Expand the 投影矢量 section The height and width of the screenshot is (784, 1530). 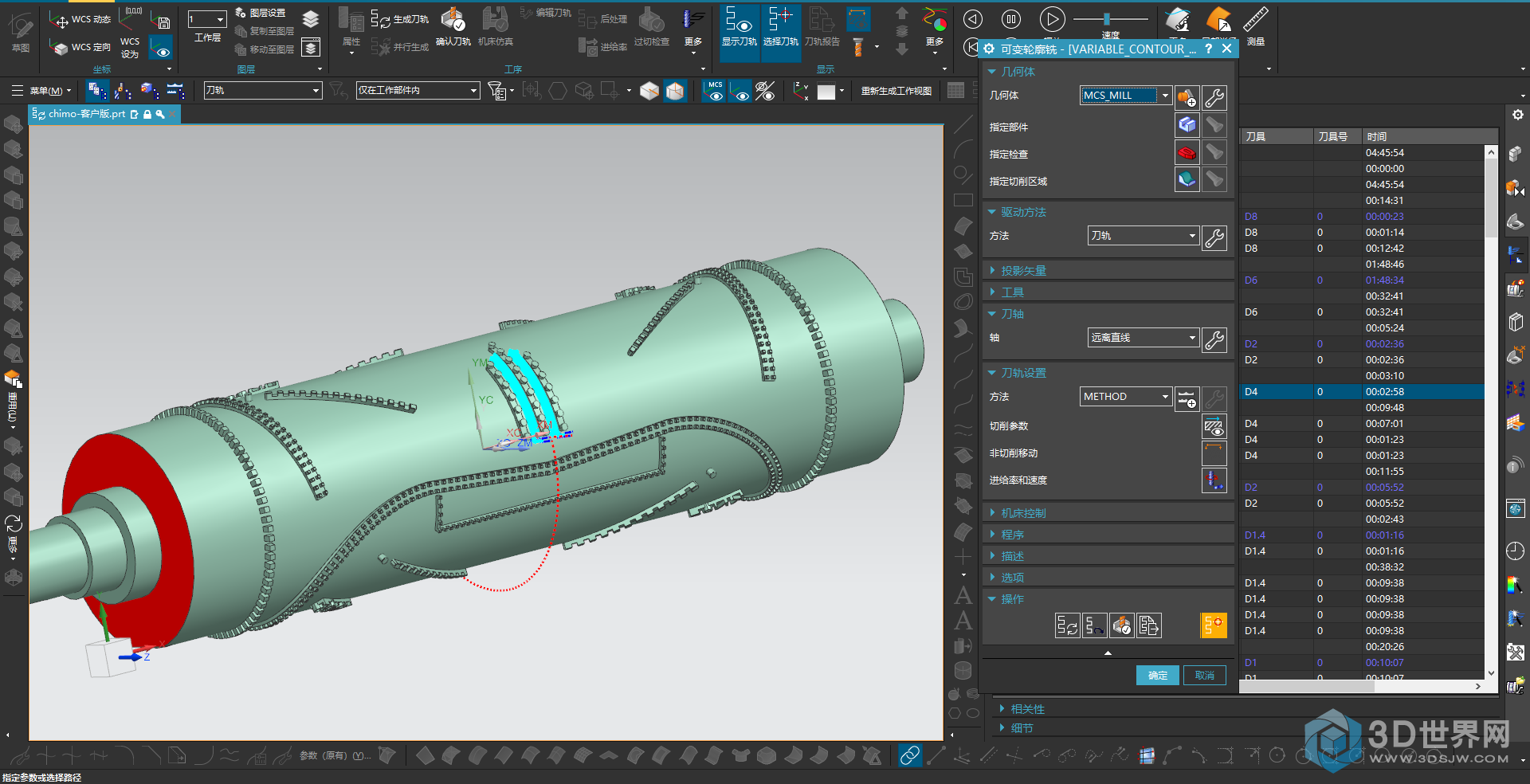(1108, 271)
